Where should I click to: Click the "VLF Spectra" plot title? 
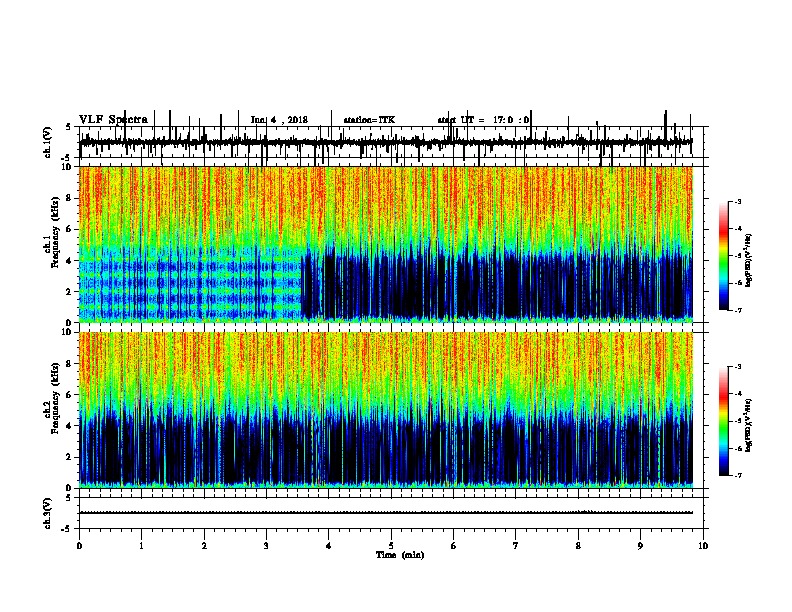click(x=113, y=119)
